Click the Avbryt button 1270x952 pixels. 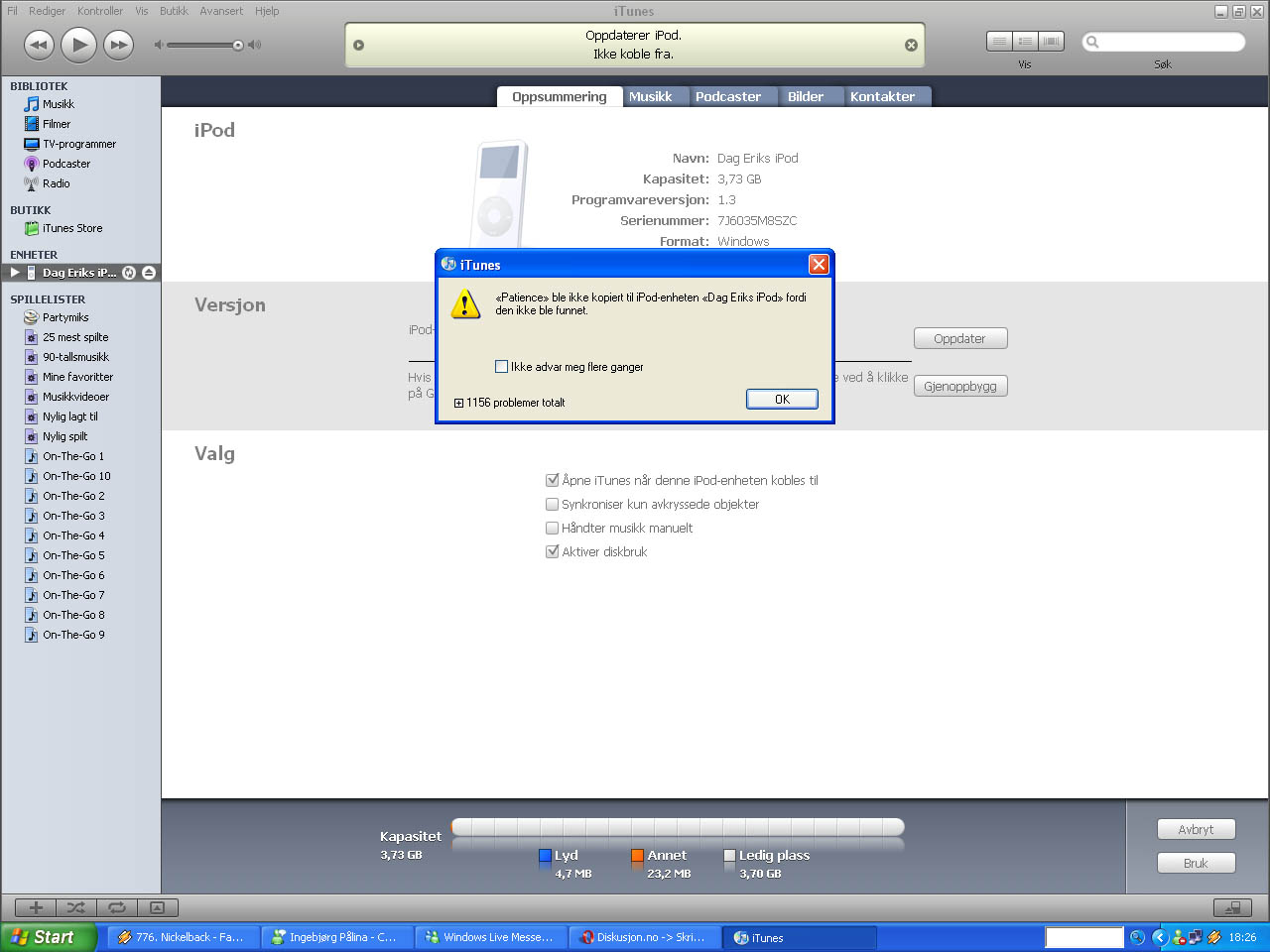(x=1196, y=829)
